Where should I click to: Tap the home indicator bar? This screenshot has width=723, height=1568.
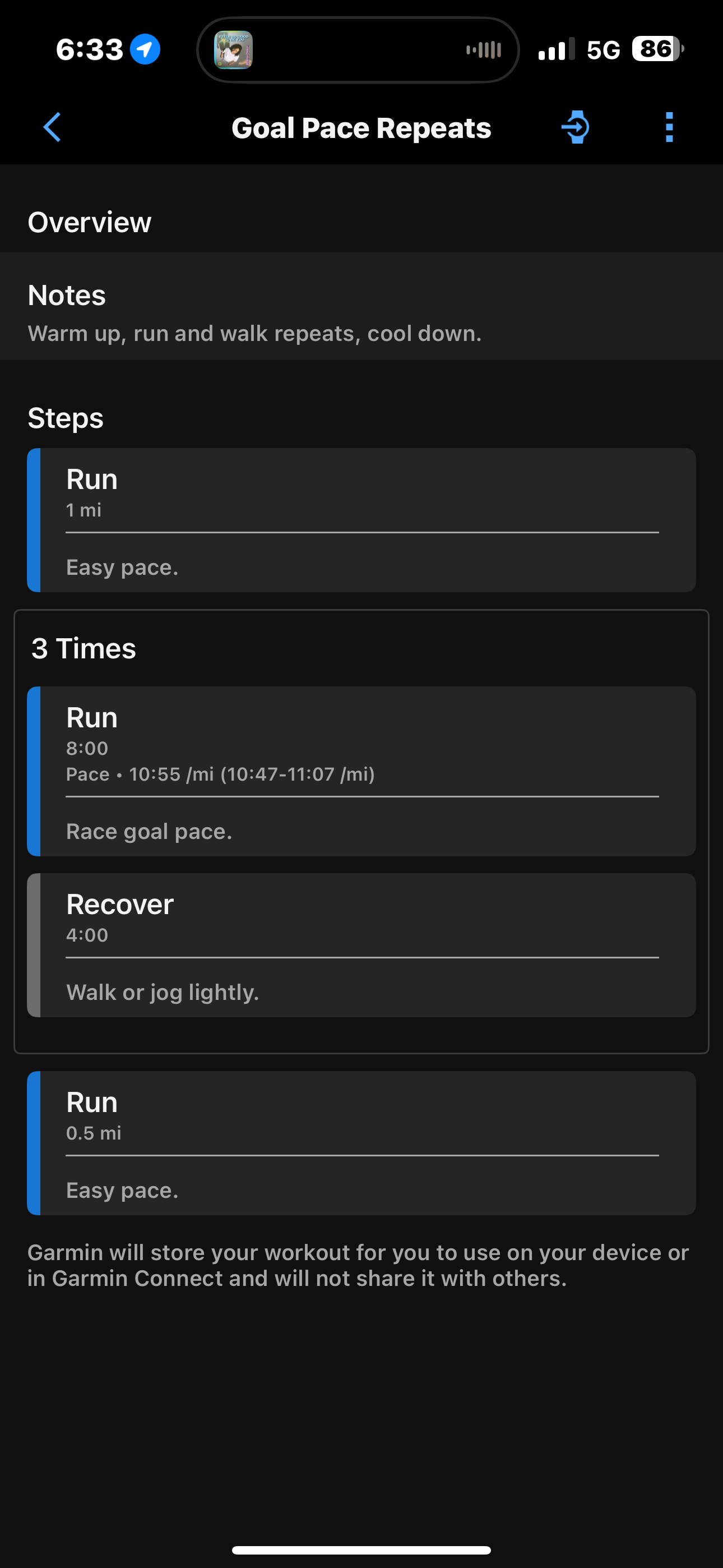pos(361,1549)
